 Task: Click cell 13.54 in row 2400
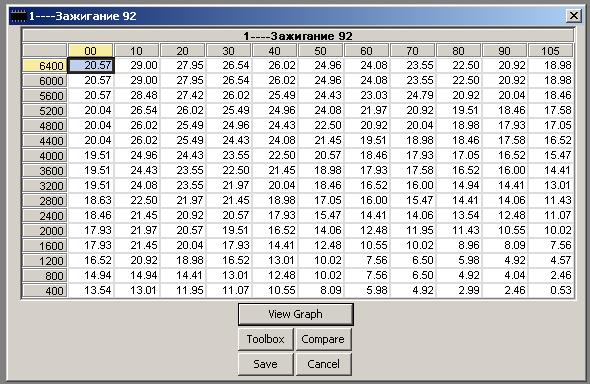(x=458, y=215)
